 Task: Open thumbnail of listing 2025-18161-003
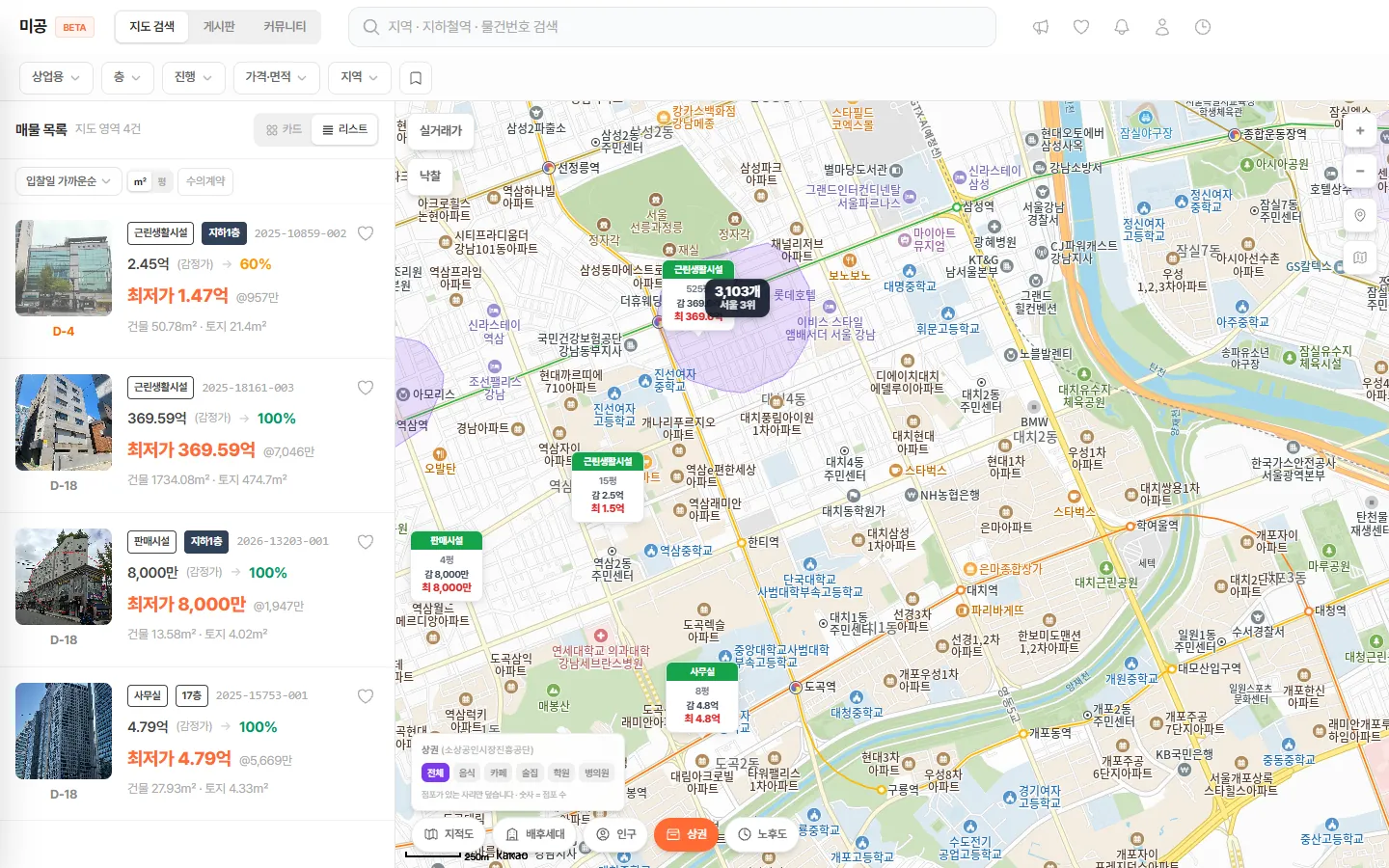point(64,422)
